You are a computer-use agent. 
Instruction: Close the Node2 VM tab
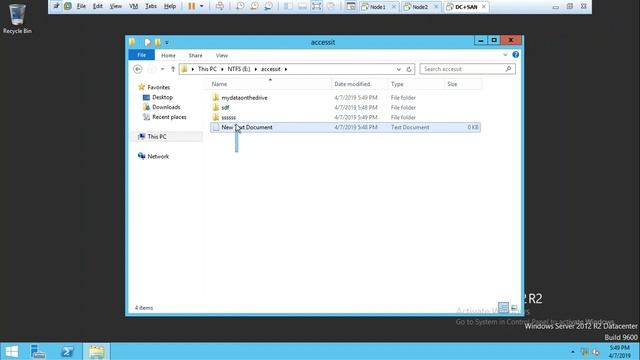pyautogui.click(x=436, y=7)
